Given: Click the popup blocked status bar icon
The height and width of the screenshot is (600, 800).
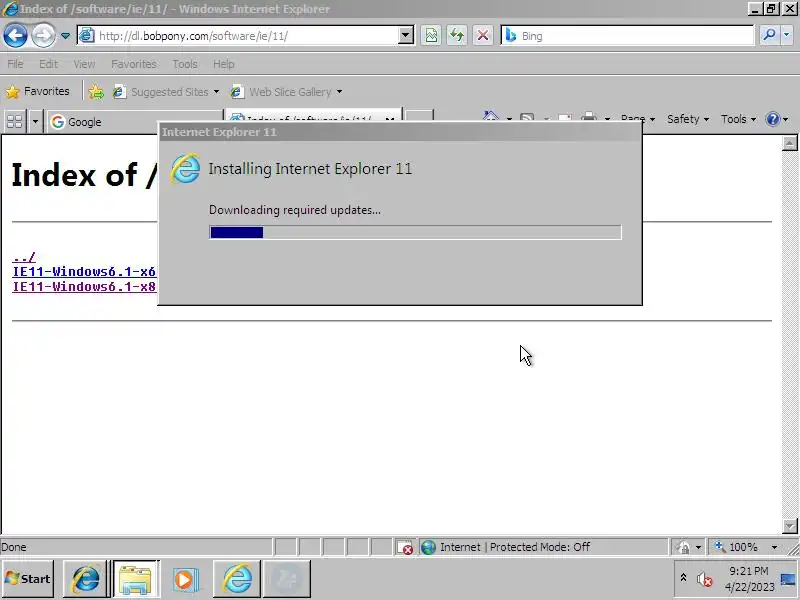Looking at the screenshot, I should click(x=405, y=547).
